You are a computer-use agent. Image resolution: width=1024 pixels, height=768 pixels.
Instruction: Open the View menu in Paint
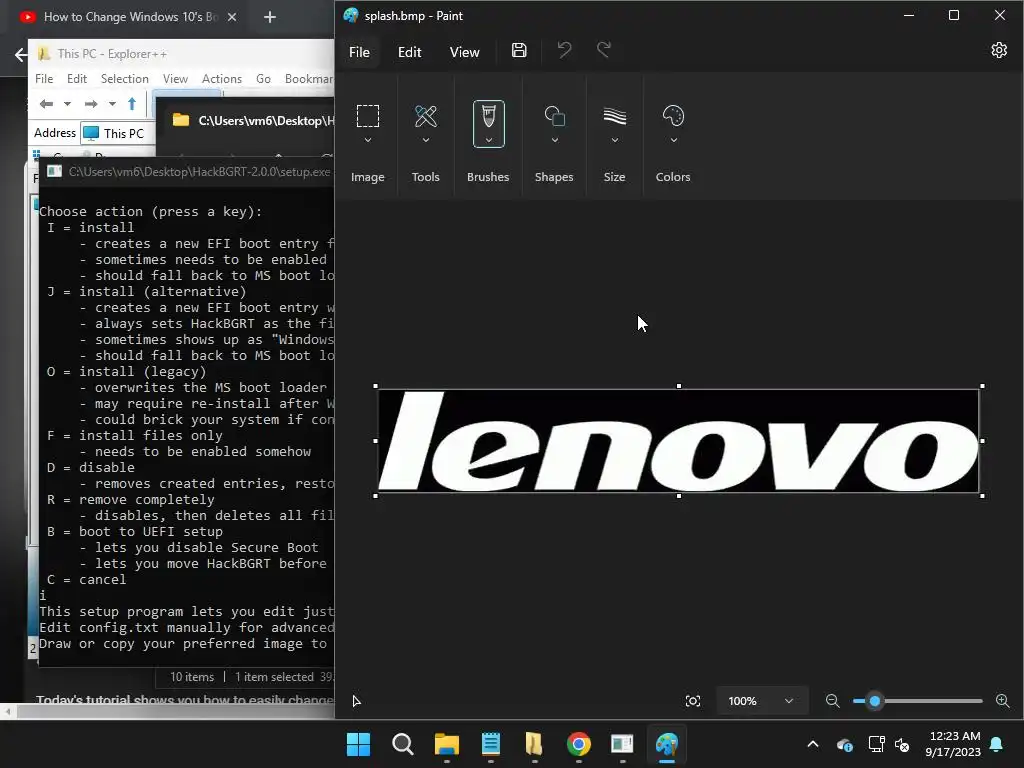click(x=464, y=52)
